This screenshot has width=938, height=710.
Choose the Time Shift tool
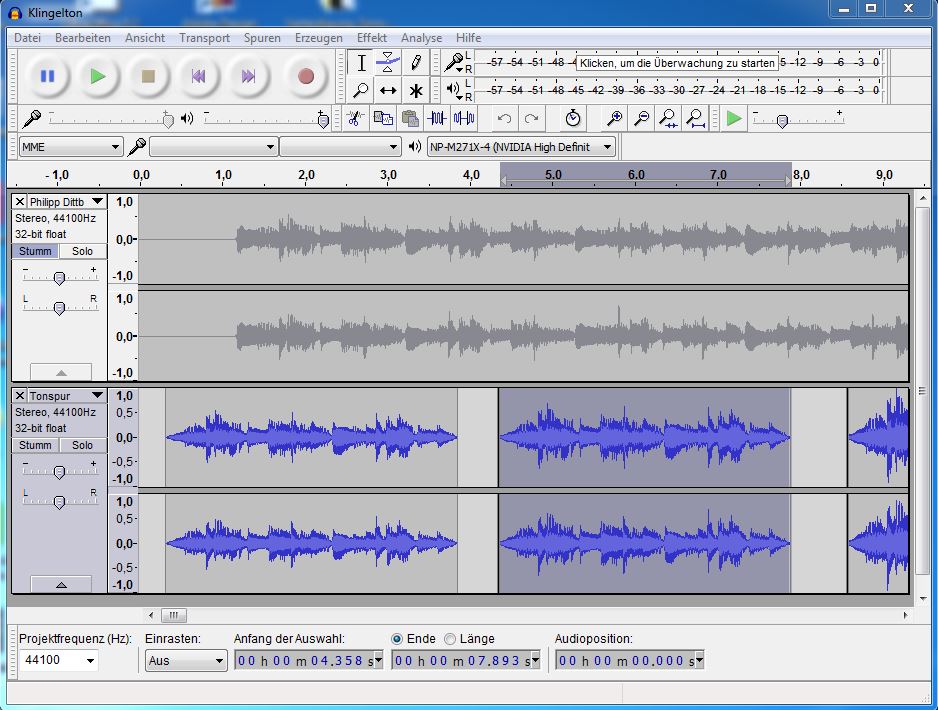pos(389,91)
